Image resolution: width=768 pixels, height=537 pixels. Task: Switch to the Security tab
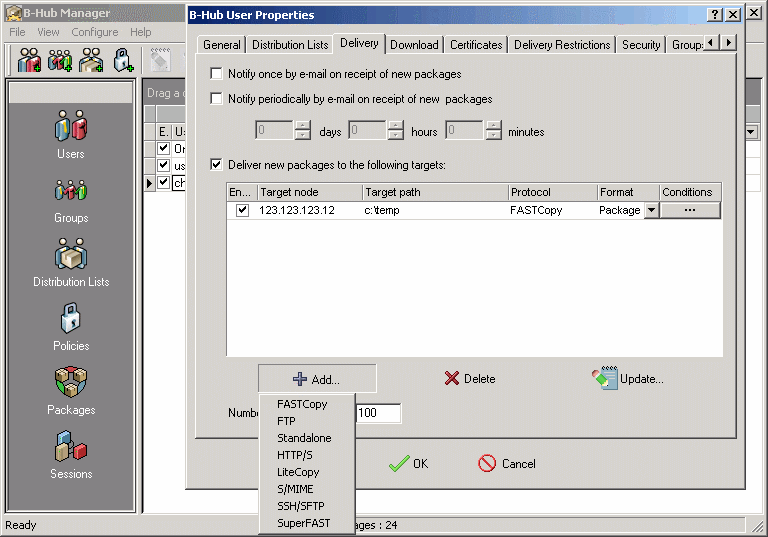[x=641, y=45]
